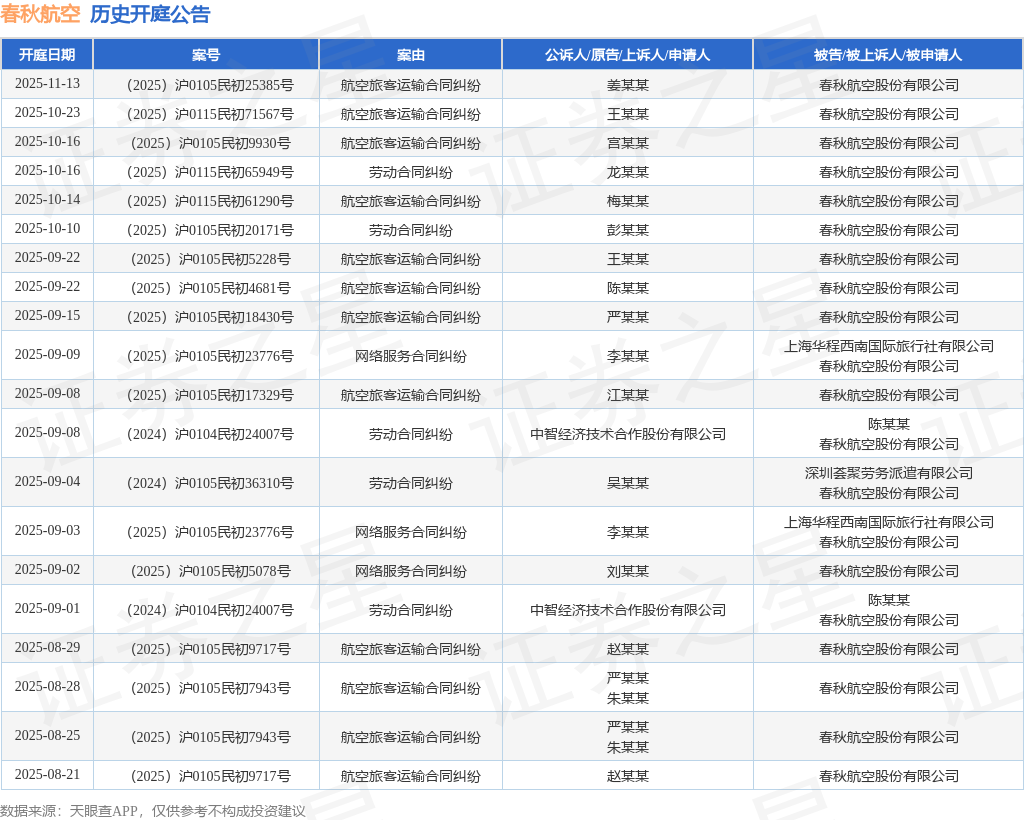Select the date 2025-10-14

coord(47,199)
